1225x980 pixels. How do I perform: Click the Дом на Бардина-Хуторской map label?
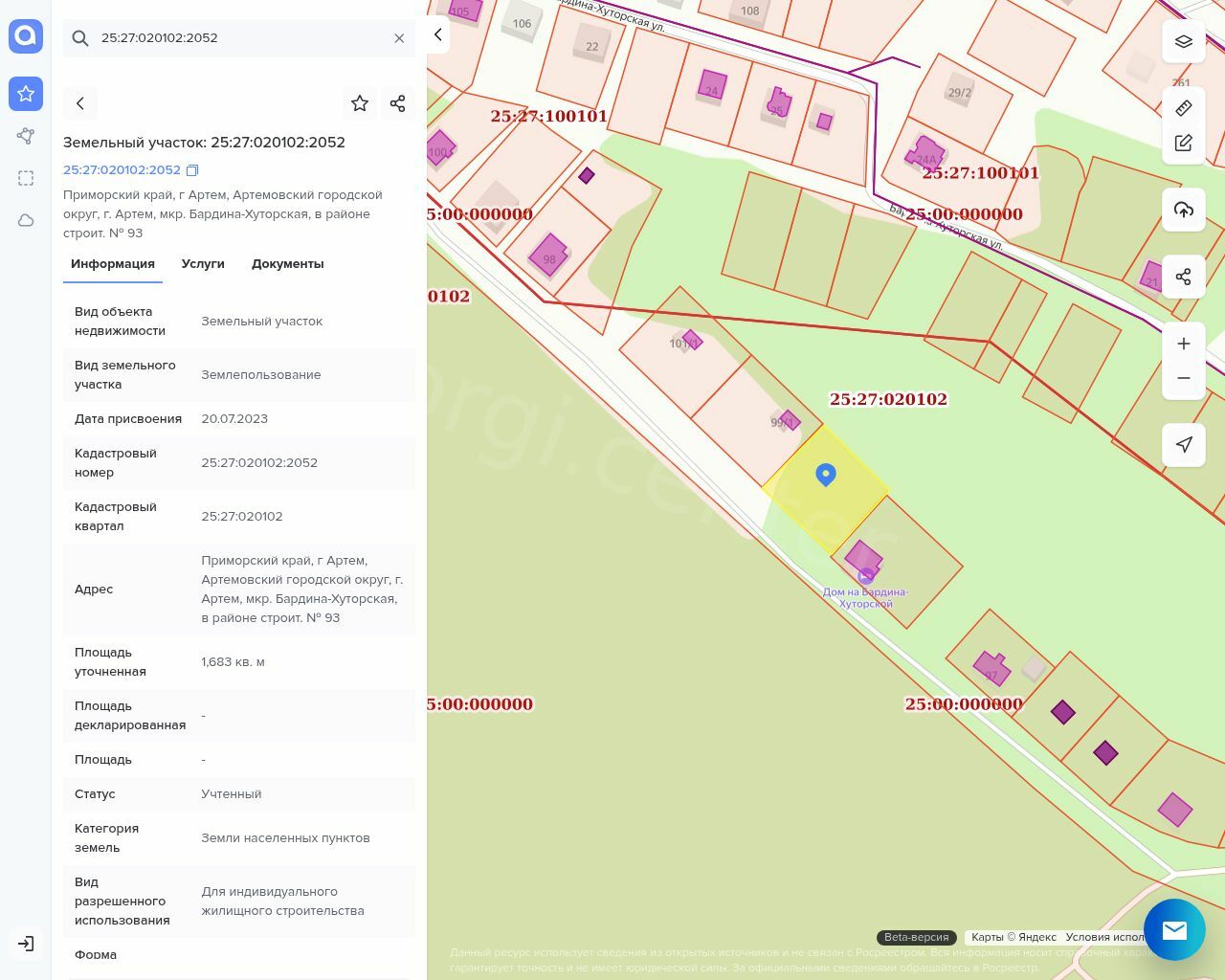[x=865, y=597]
